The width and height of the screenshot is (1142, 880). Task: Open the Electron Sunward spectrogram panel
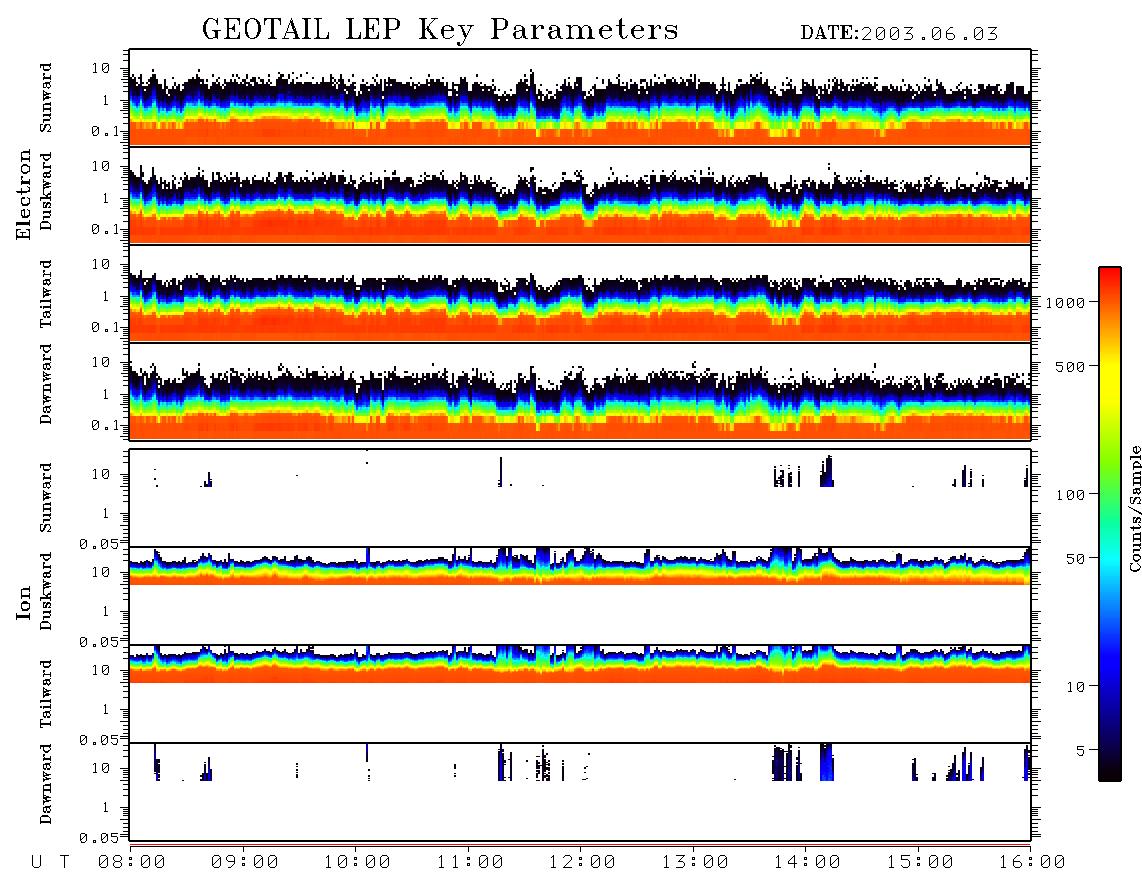[x=580, y=98]
